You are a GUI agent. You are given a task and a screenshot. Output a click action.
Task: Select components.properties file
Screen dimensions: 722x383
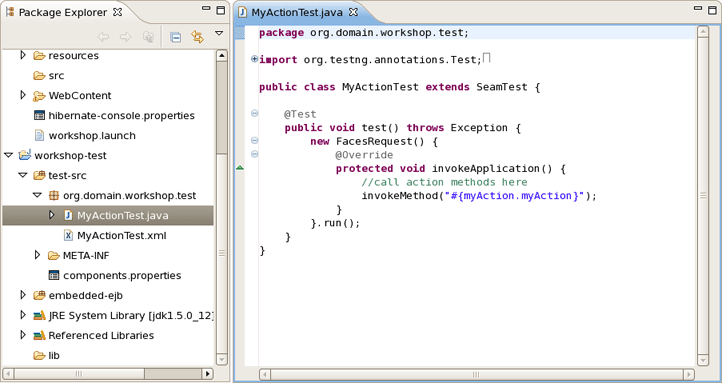click(x=122, y=275)
